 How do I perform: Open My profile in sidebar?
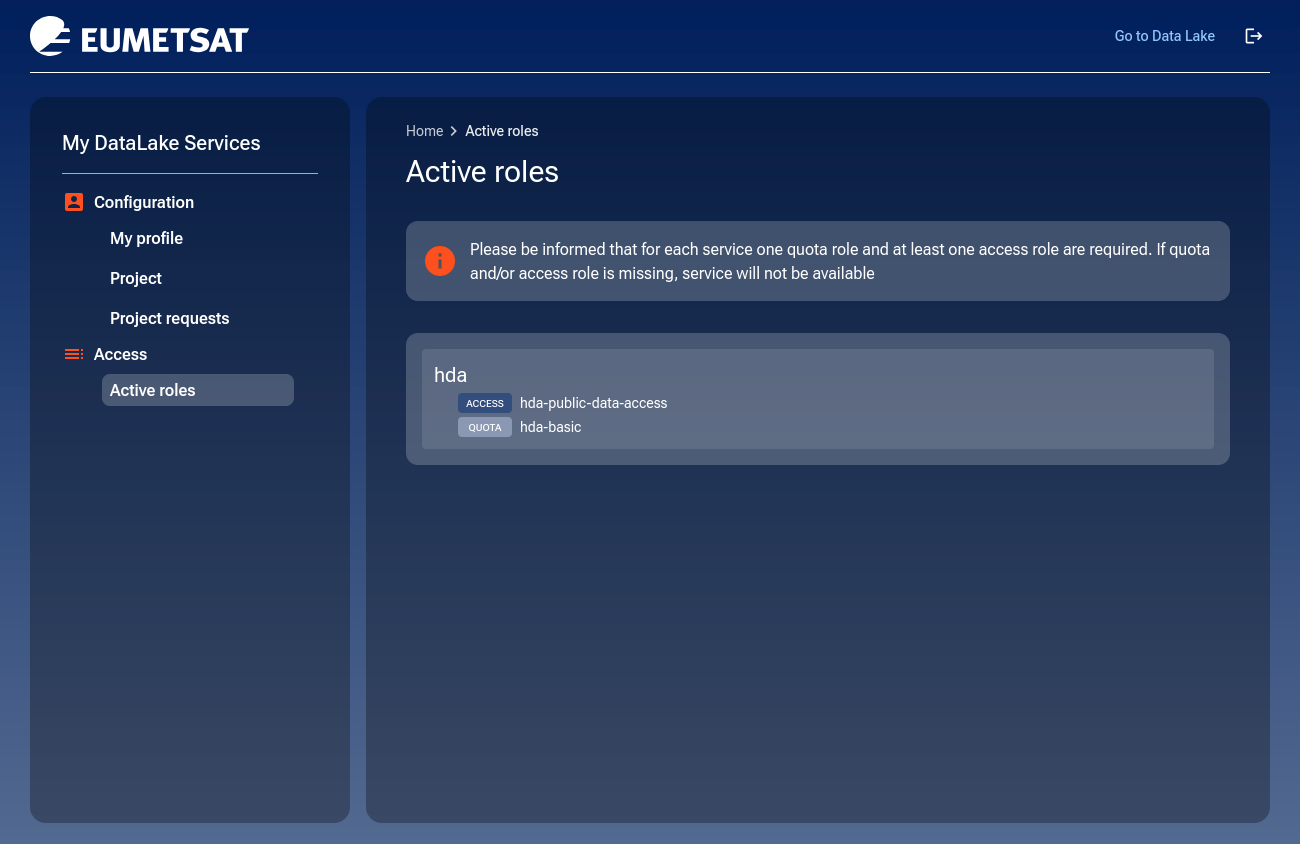tap(146, 238)
